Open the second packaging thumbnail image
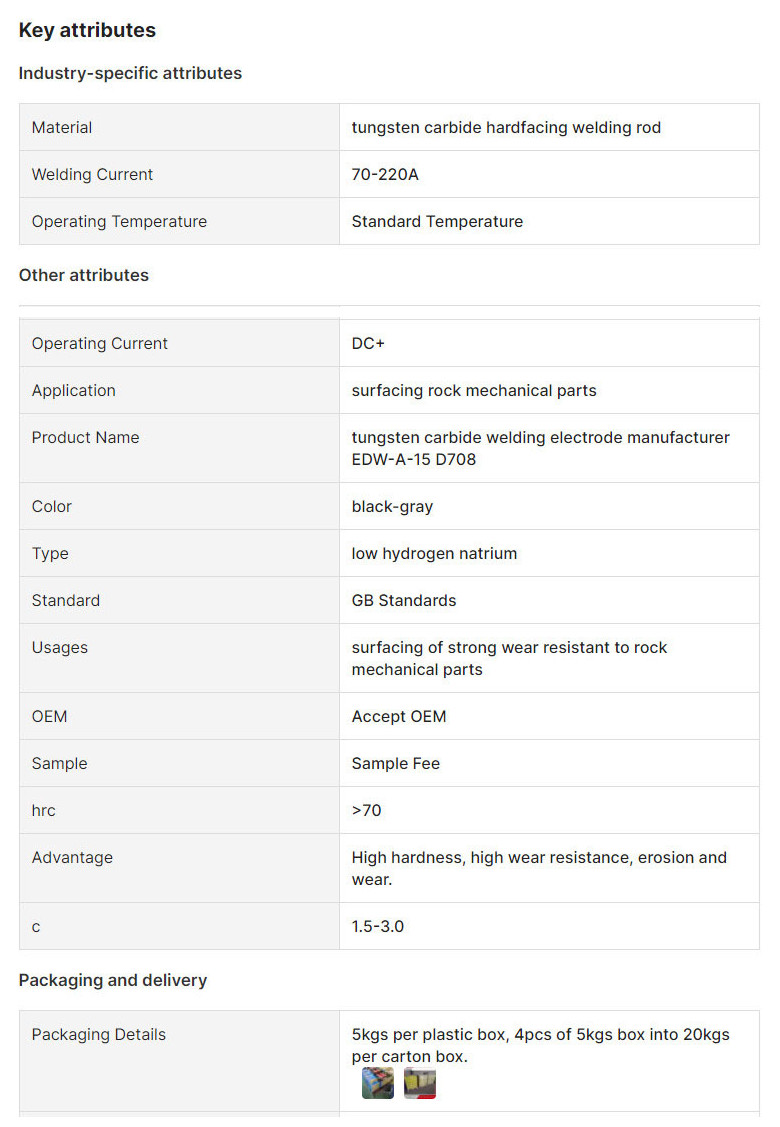 coord(420,1083)
